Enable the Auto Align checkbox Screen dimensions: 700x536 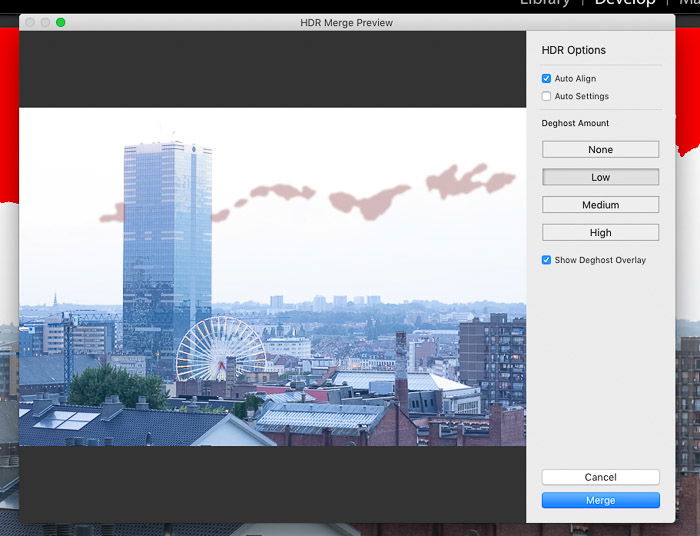tap(546, 78)
